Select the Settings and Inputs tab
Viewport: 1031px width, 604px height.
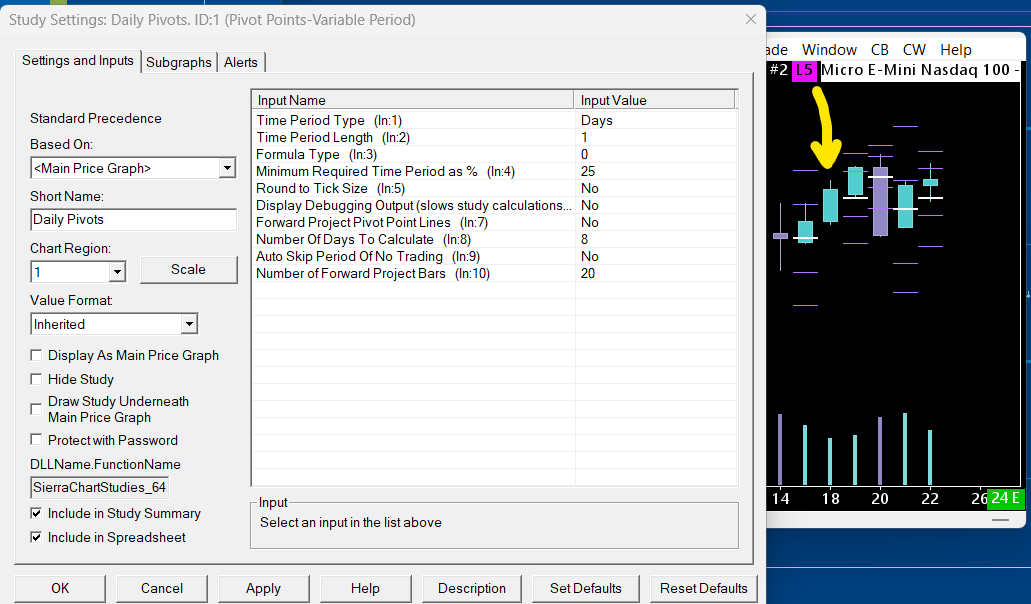[x=78, y=60]
